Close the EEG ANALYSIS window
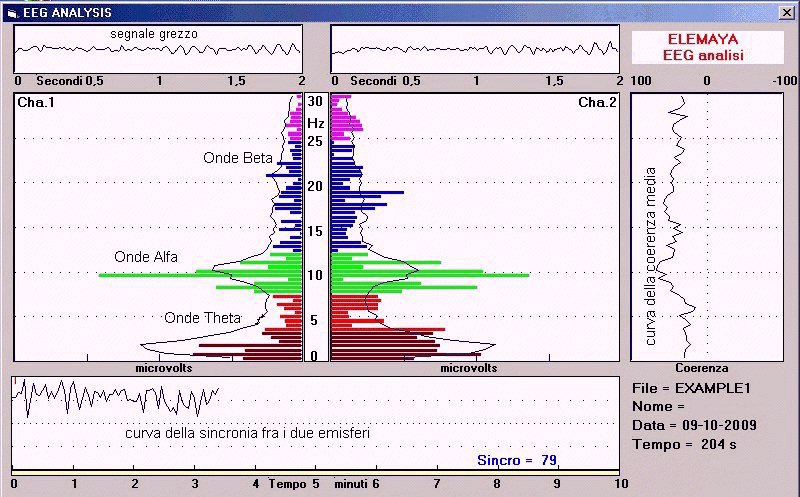Viewport: 800px width, 497px height. coord(786,12)
